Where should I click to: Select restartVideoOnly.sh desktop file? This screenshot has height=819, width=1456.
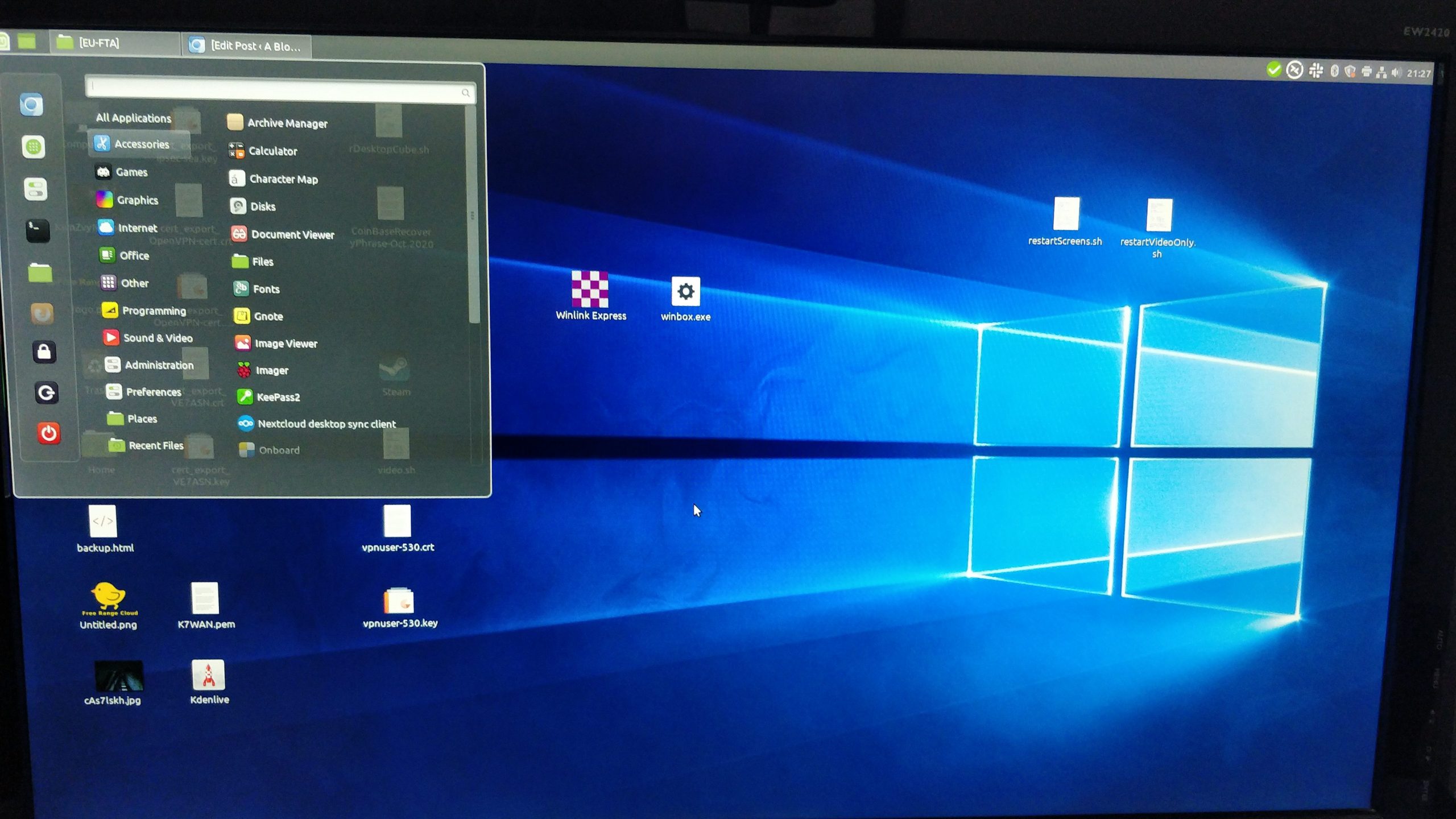click(x=1158, y=228)
